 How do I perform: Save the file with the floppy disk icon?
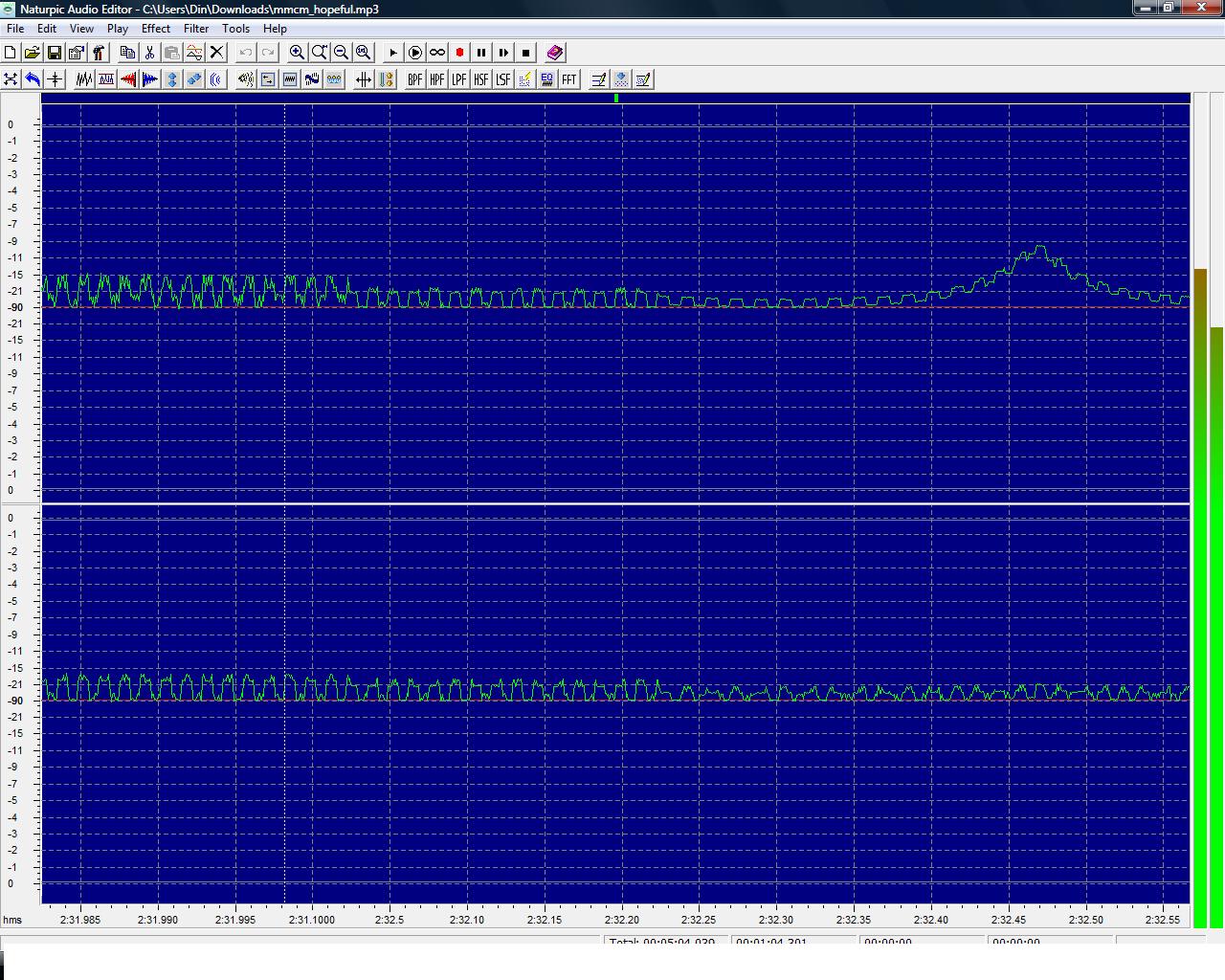55,53
